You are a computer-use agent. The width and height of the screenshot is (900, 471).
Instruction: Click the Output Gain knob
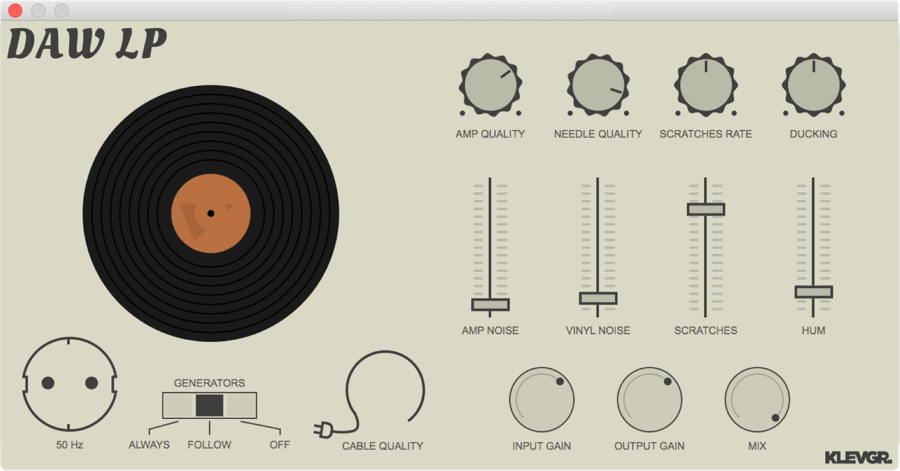(x=649, y=400)
